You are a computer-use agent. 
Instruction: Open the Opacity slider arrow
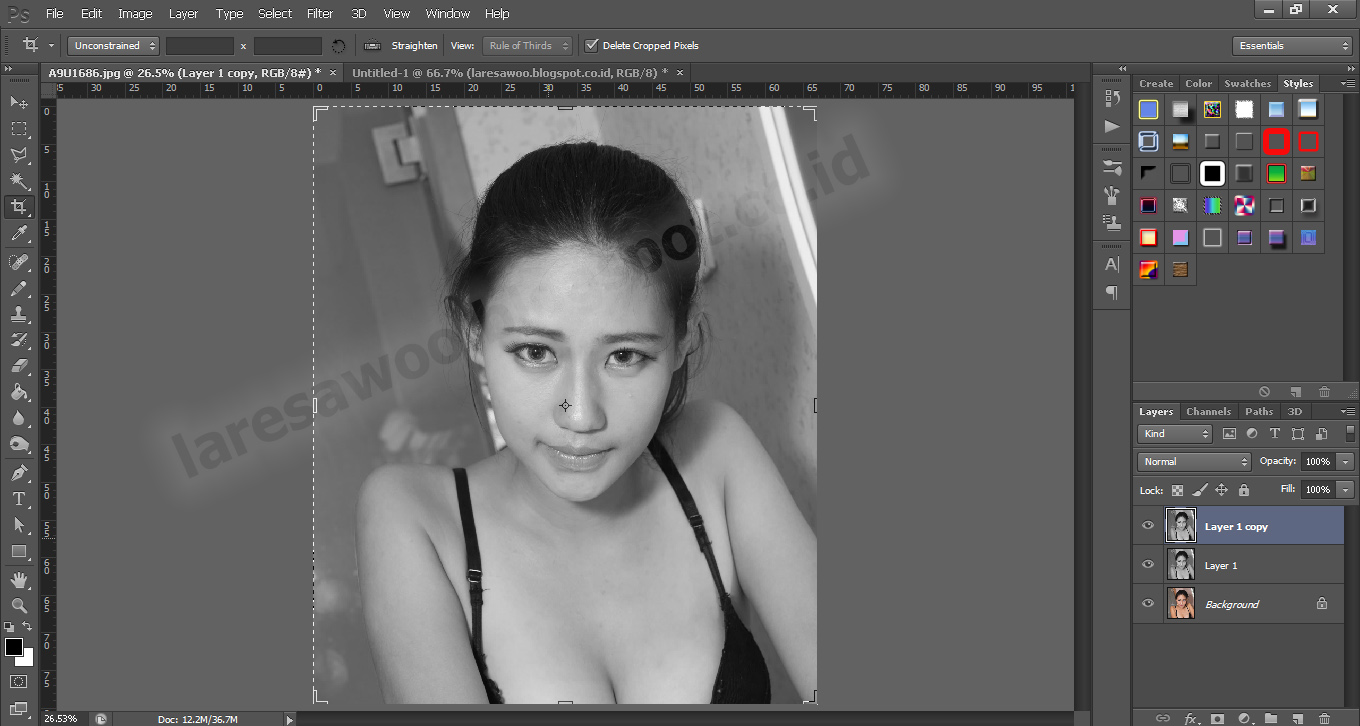coord(1344,462)
